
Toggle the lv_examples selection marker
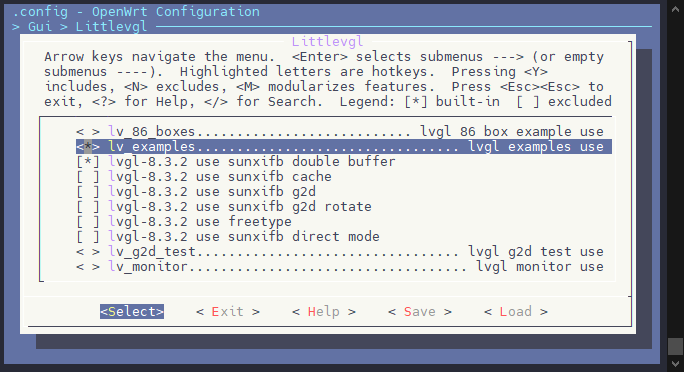(88, 147)
